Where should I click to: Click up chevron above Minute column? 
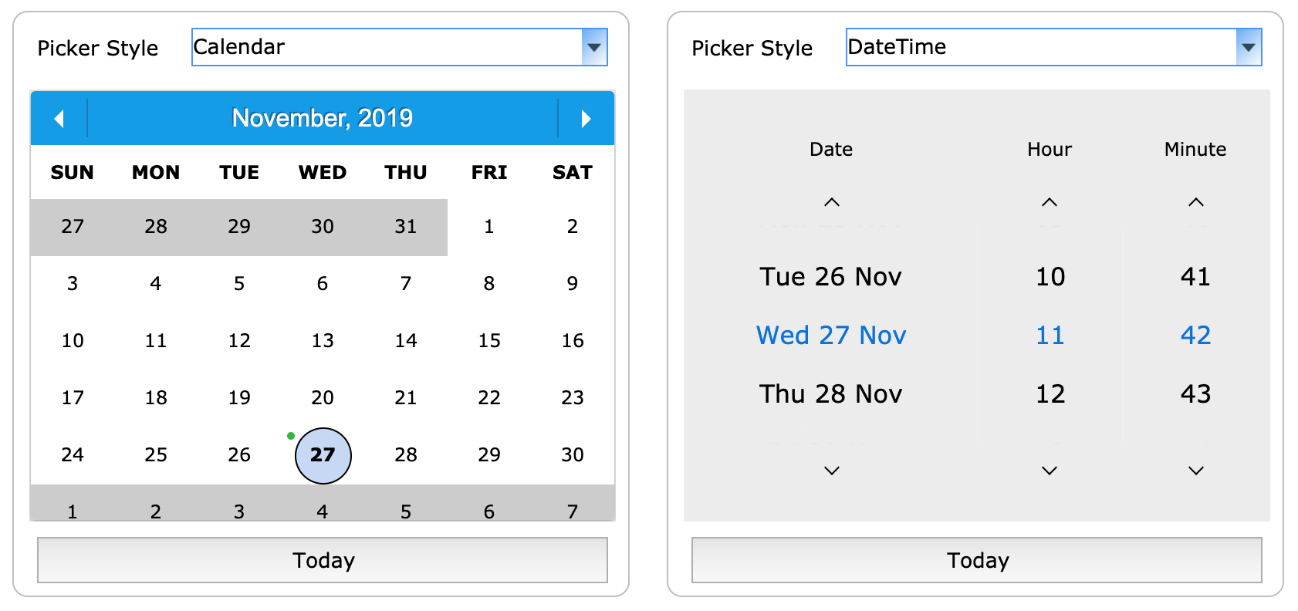click(1196, 202)
